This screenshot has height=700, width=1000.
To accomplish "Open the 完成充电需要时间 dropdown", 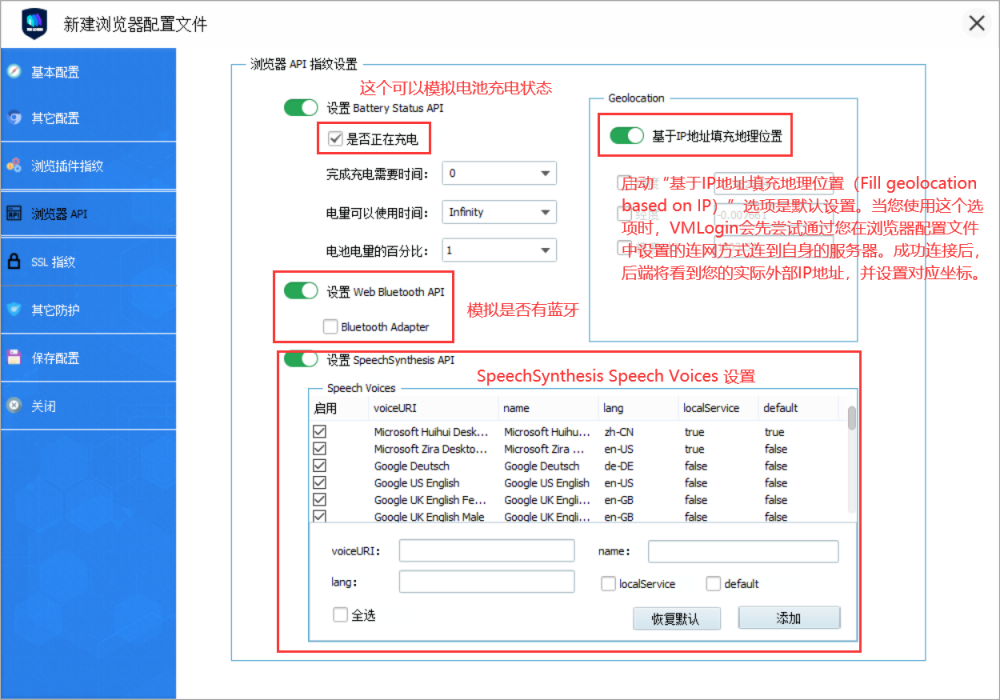I will 499,173.
